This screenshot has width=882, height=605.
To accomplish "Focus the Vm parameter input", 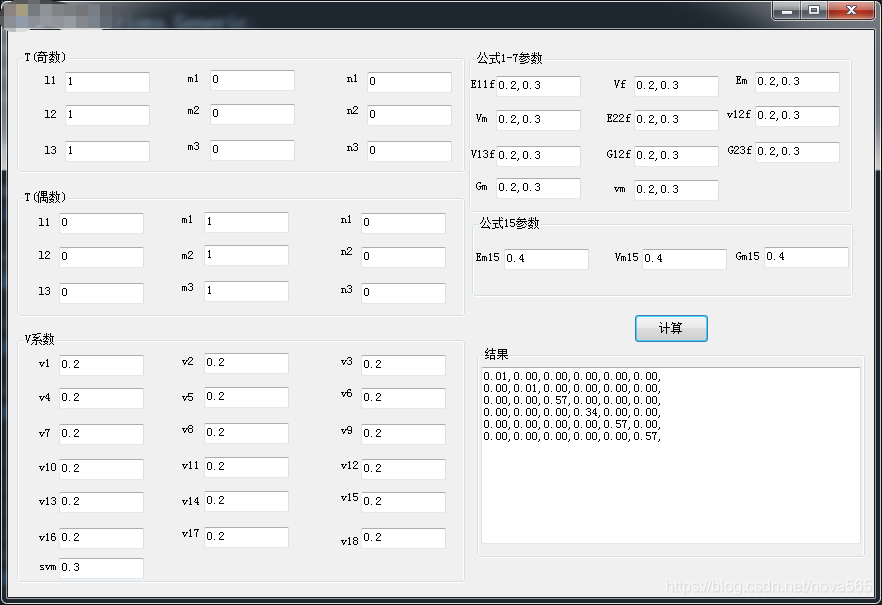I will 538,120.
